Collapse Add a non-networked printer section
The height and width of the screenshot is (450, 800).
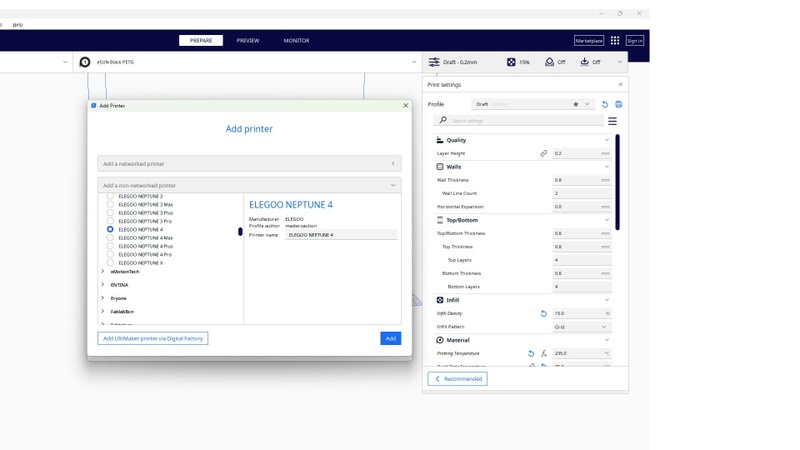coord(249,185)
